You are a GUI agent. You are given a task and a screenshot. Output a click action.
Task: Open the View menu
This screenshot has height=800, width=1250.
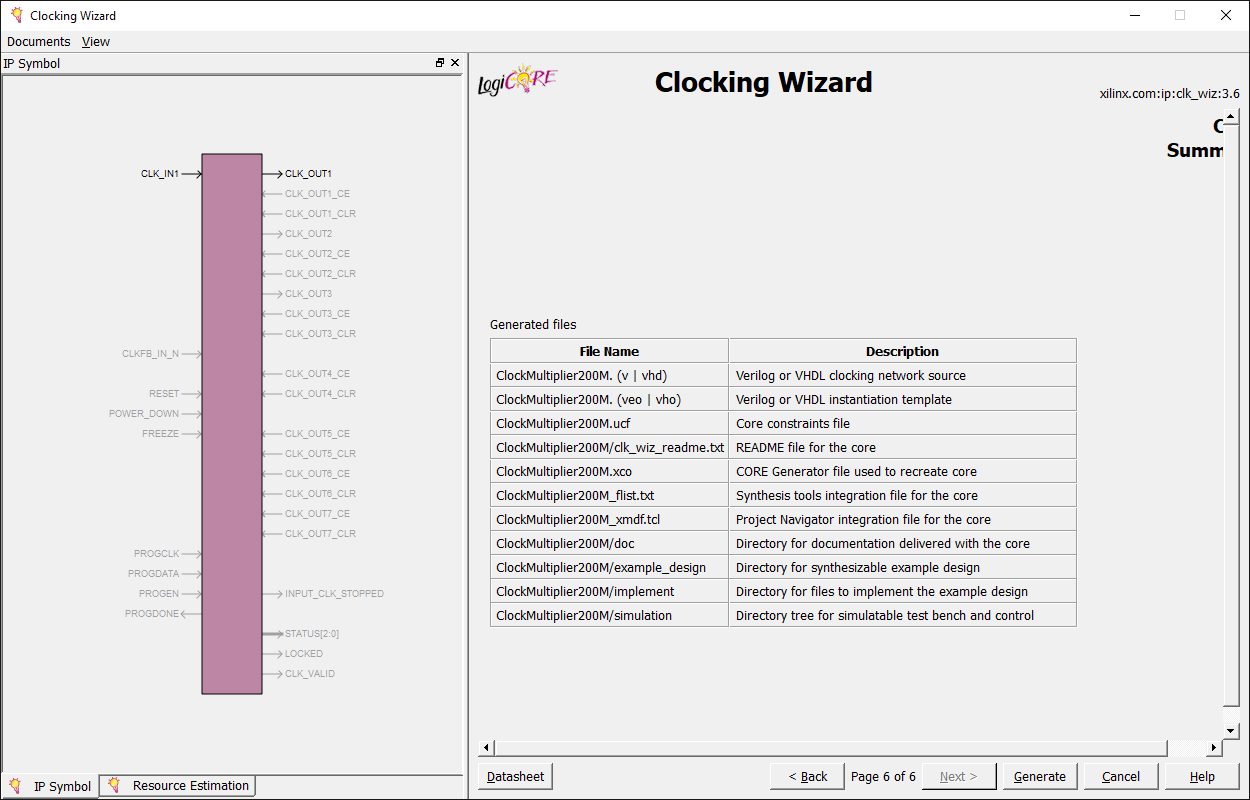(95, 41)
